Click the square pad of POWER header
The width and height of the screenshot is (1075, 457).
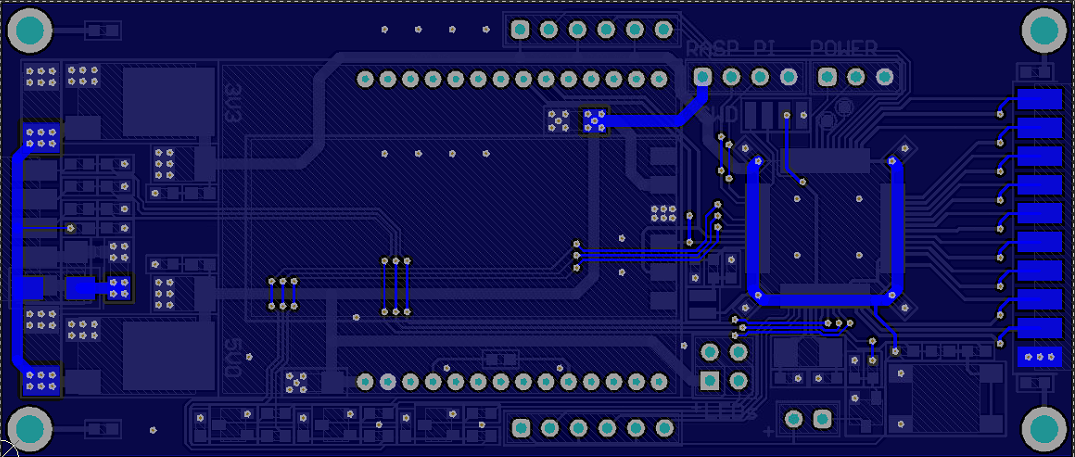[x=828, y=77]
